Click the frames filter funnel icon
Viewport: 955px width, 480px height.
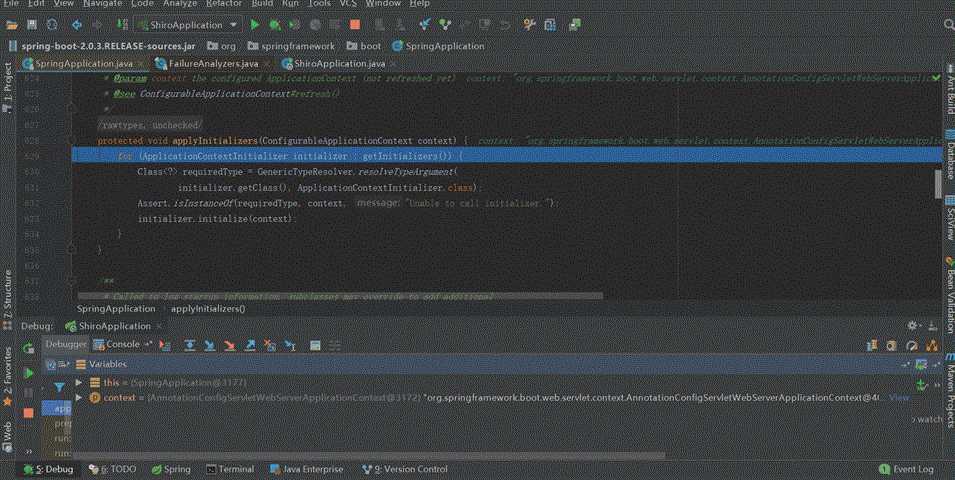[59, 386]
